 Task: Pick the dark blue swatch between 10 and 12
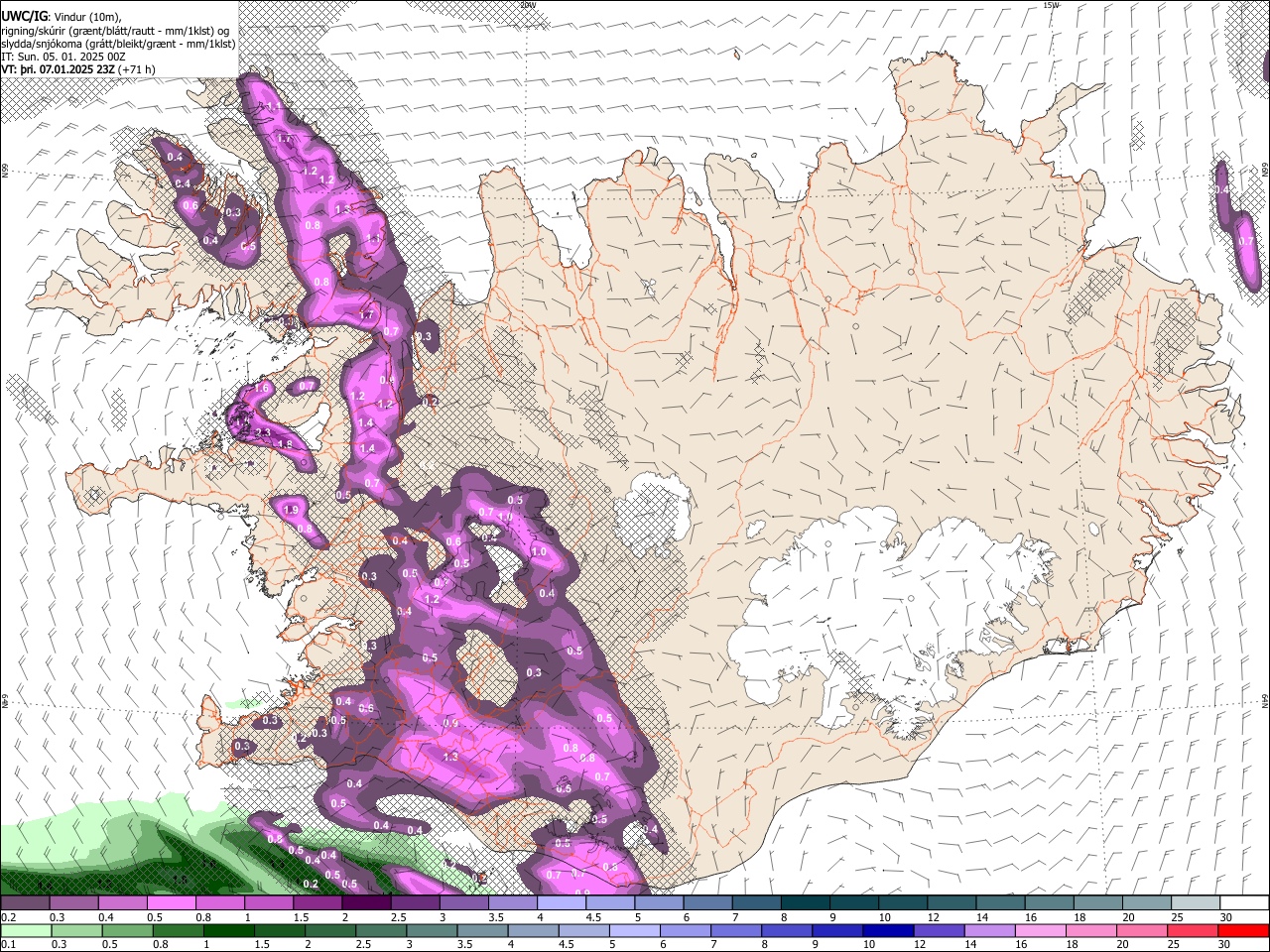[887, 930]
